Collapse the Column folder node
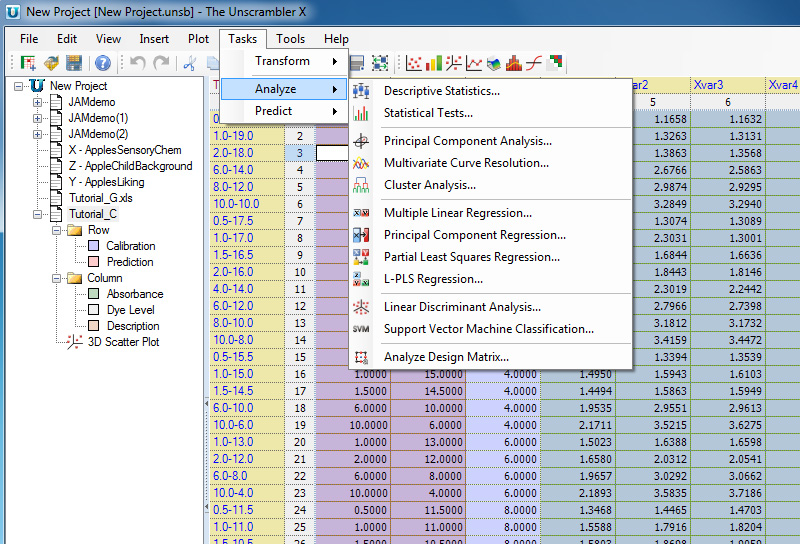 (x=56, y=278)
